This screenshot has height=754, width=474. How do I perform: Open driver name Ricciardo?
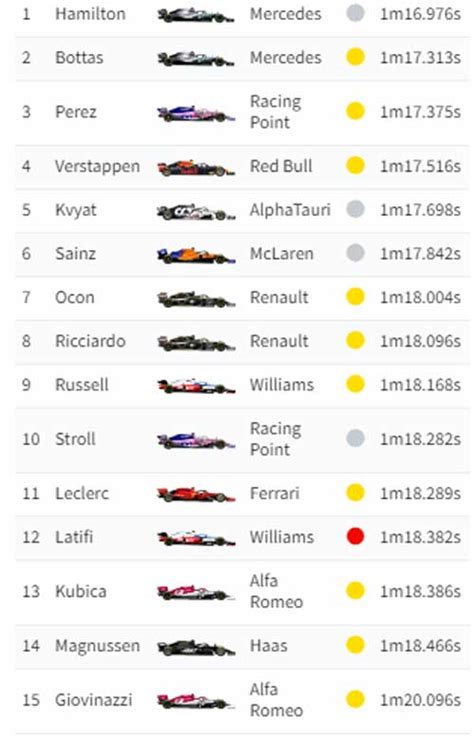point(90,341)
